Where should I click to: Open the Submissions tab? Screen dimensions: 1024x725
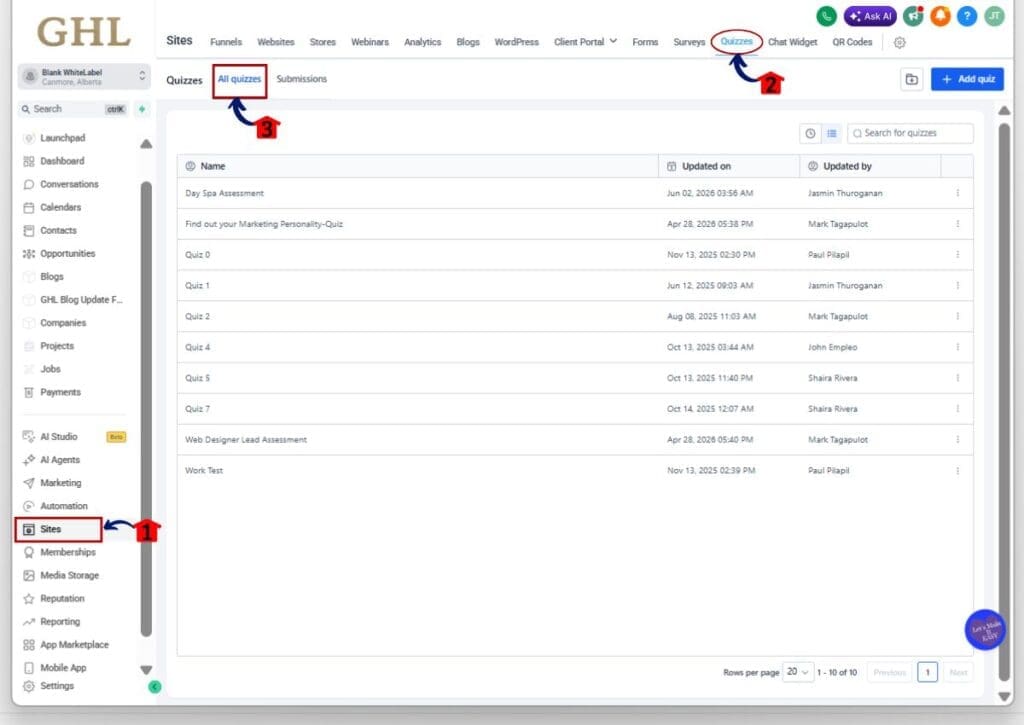click(302, 79)
